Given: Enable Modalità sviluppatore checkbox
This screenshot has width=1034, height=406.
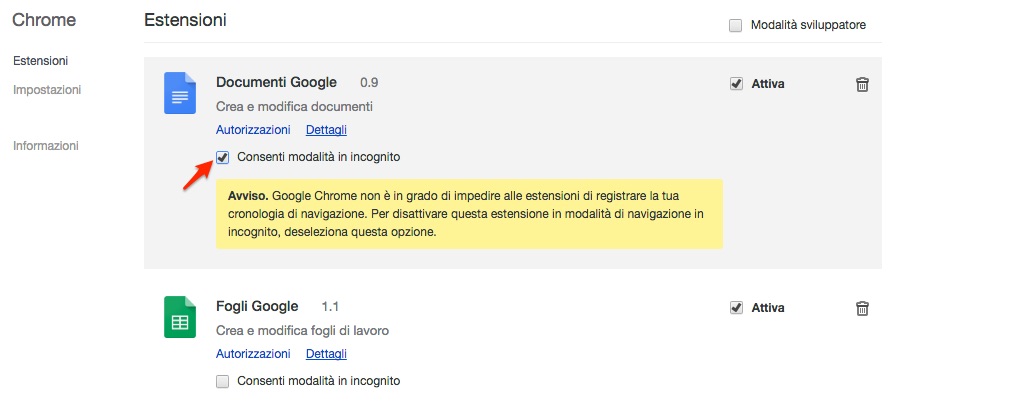Looking at the screenshot, I should click(x=735, y=25).
